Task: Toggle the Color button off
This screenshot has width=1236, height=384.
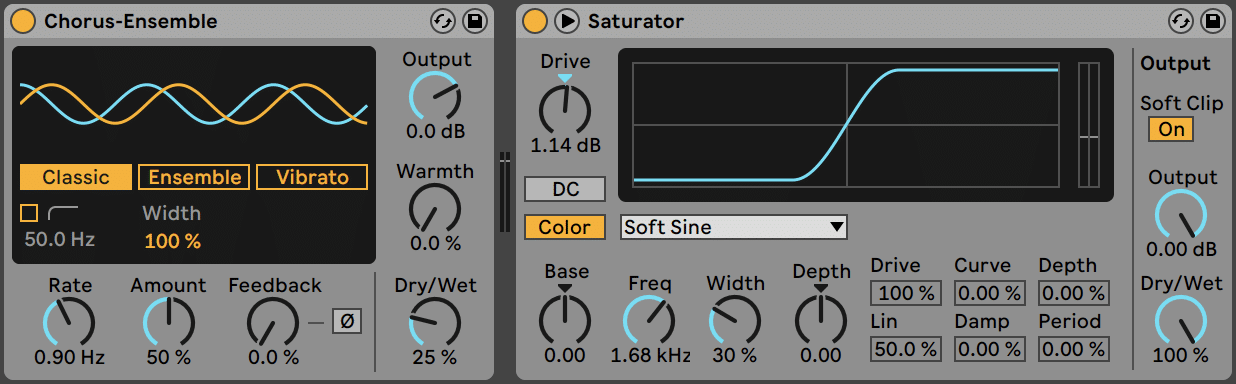Action: [565, 227]
